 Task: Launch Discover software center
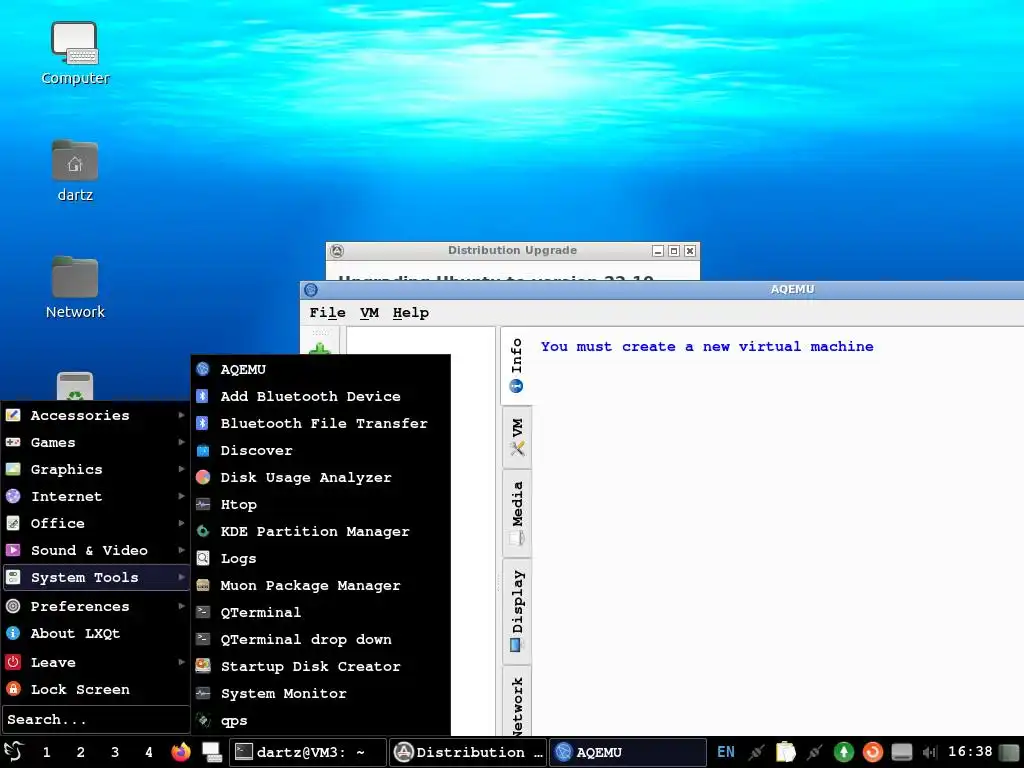320,451
